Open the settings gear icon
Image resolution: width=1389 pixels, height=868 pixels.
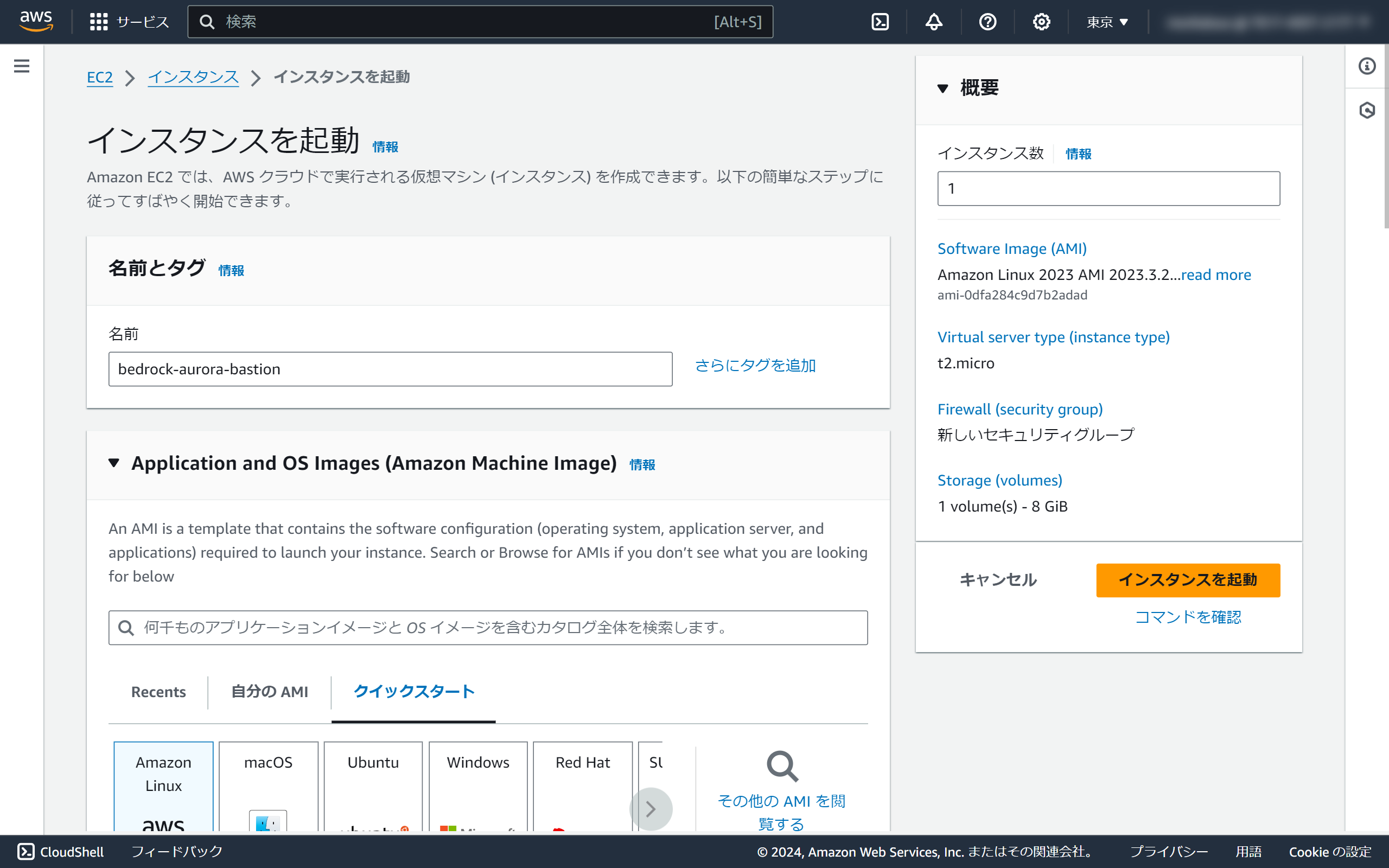point(1041,22)
